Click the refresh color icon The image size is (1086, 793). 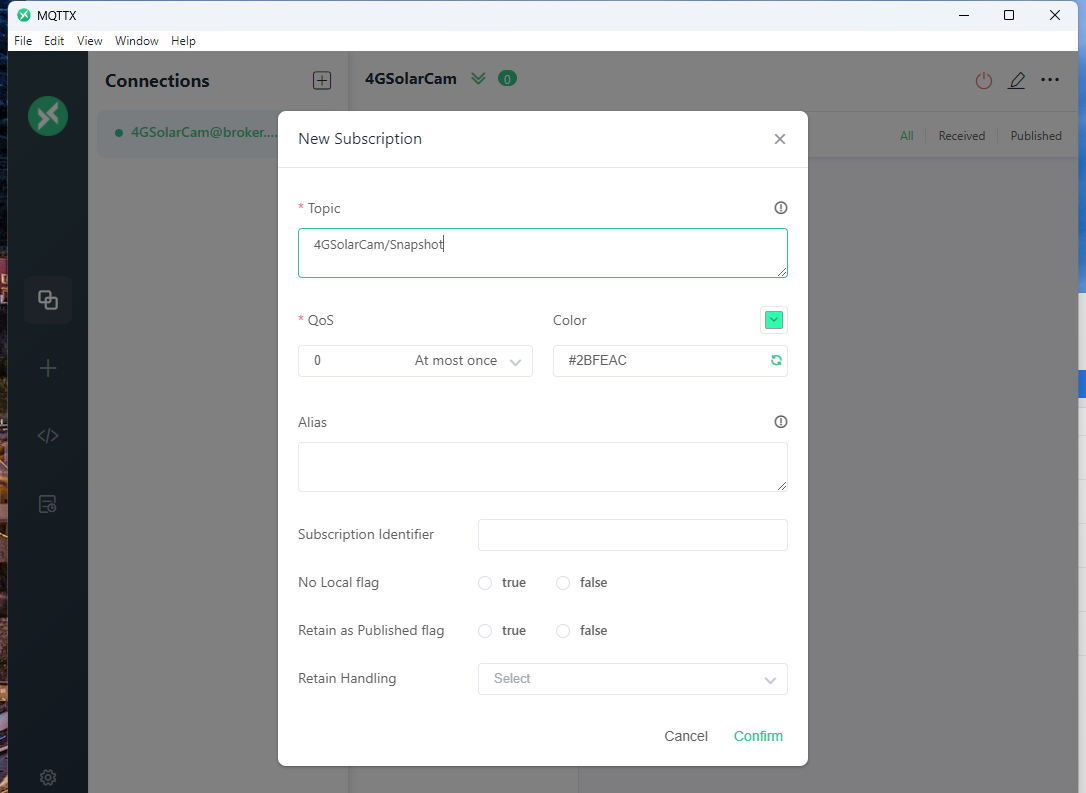tap(776, 360)
